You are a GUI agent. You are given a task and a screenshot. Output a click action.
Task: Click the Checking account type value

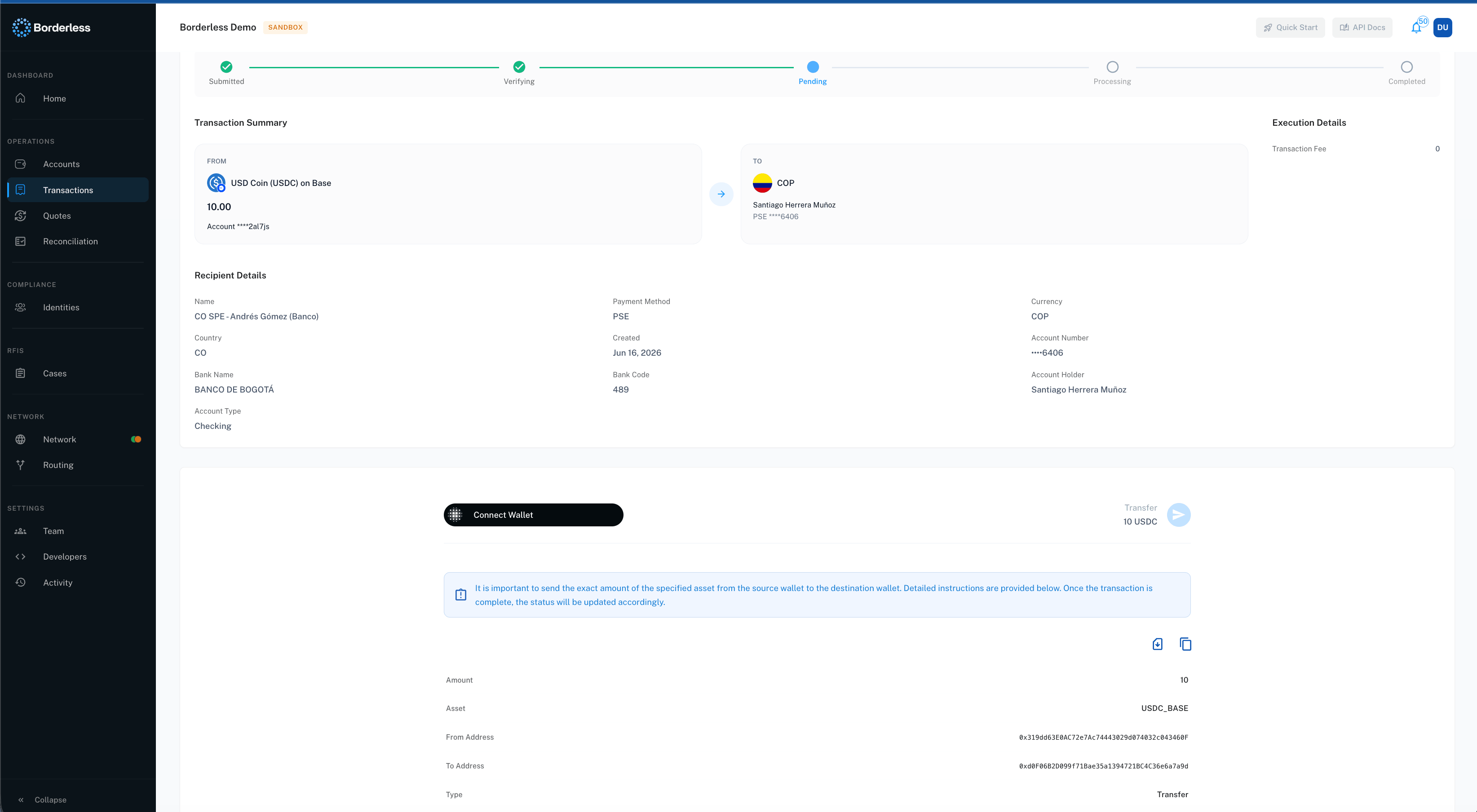pos(213,426)
